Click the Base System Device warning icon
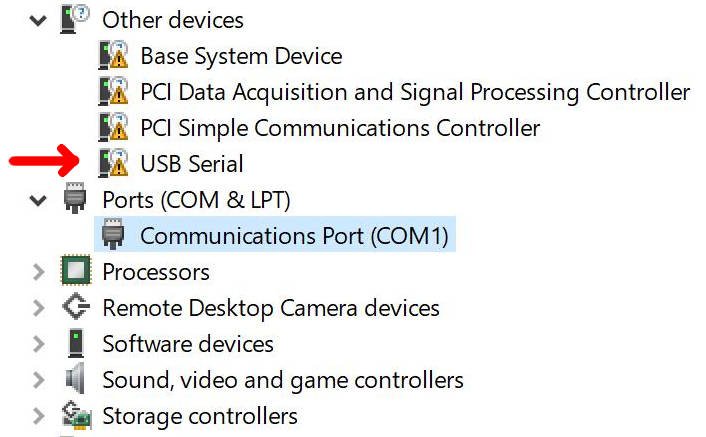The height and width of the screenshot is (437, 706). (x=114, y=56)
